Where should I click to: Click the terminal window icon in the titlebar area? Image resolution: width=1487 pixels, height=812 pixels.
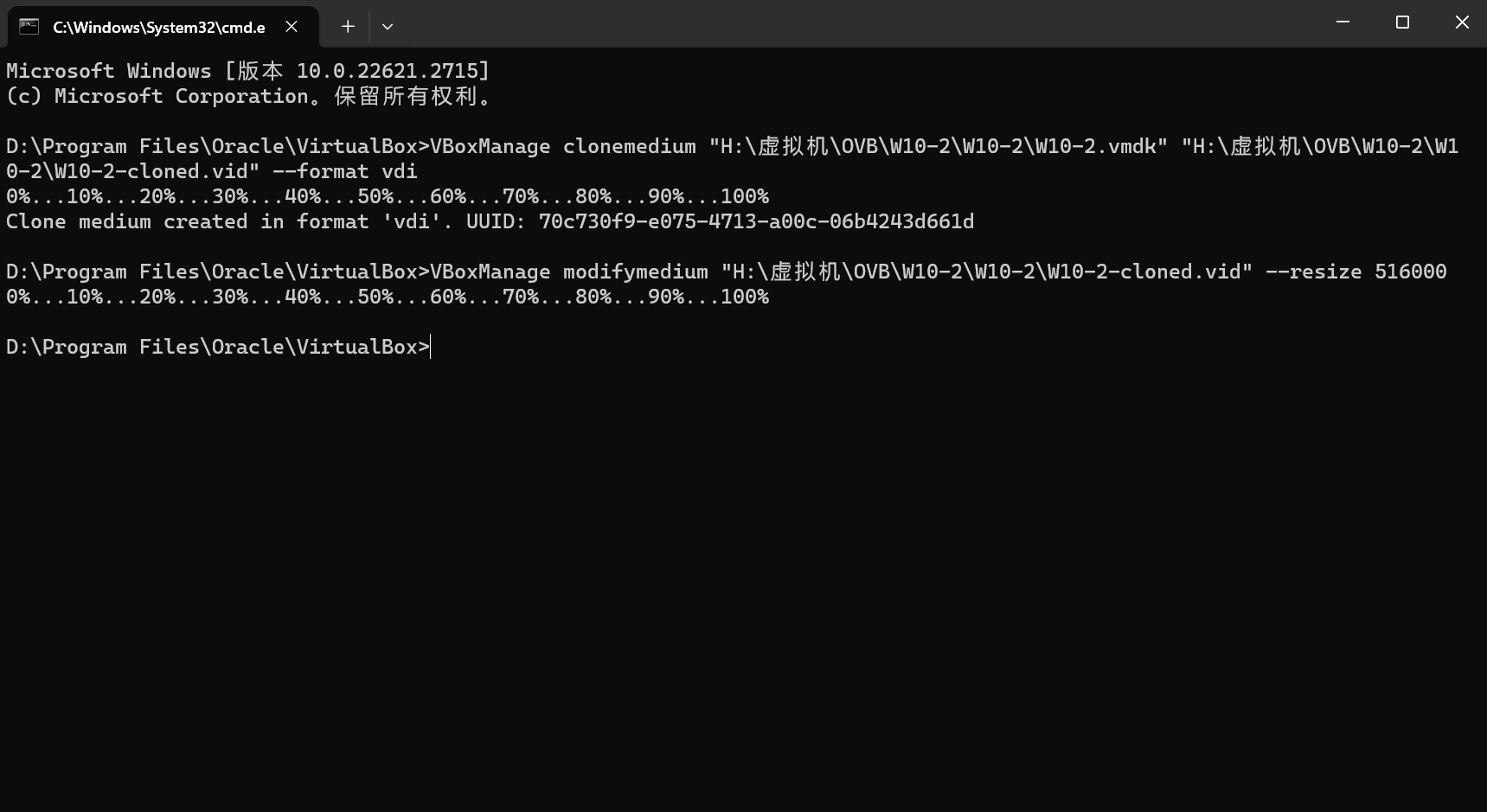coord(29,27)
